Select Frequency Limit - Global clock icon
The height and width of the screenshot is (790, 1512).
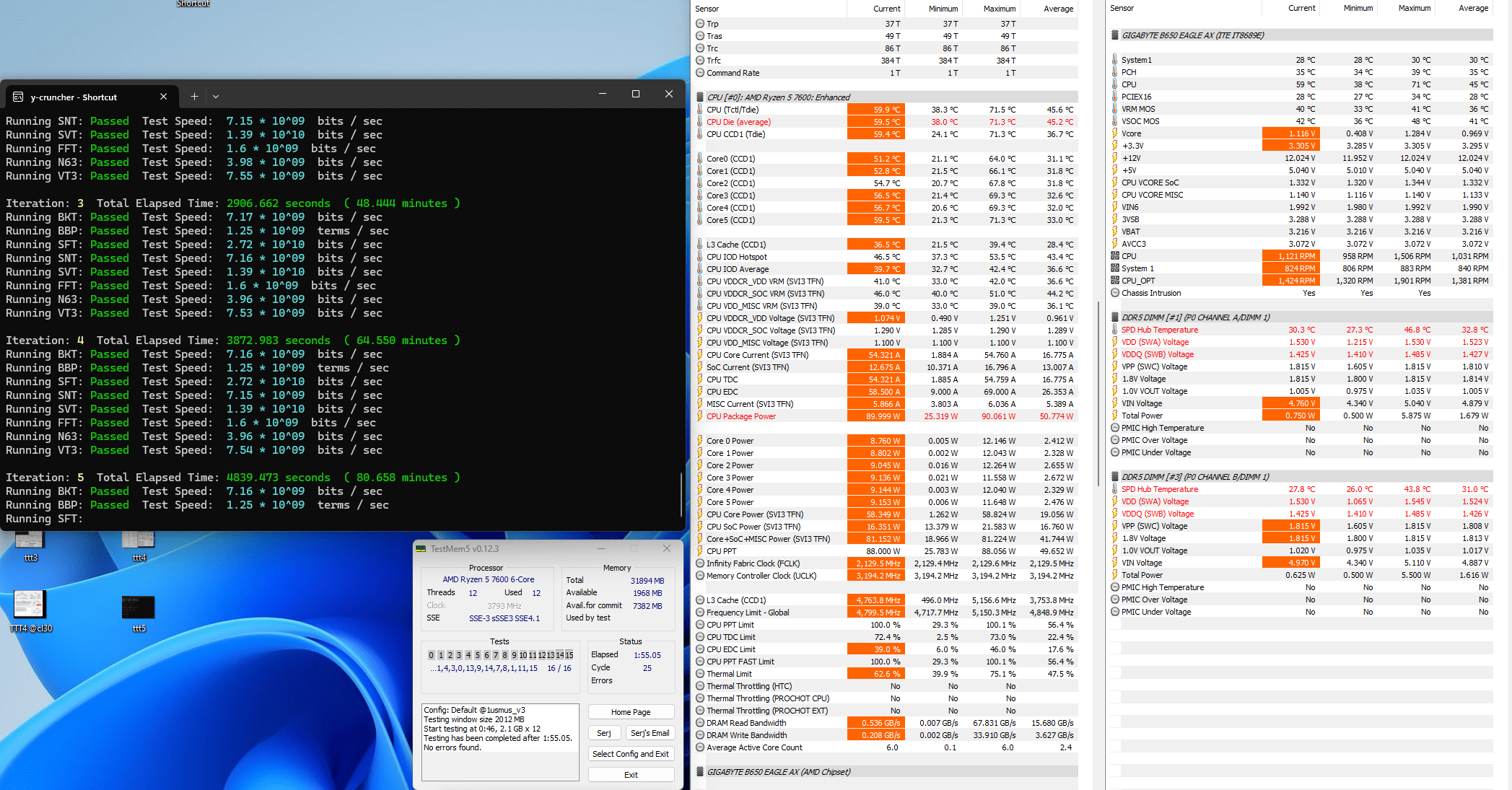(x=700, y=613)
